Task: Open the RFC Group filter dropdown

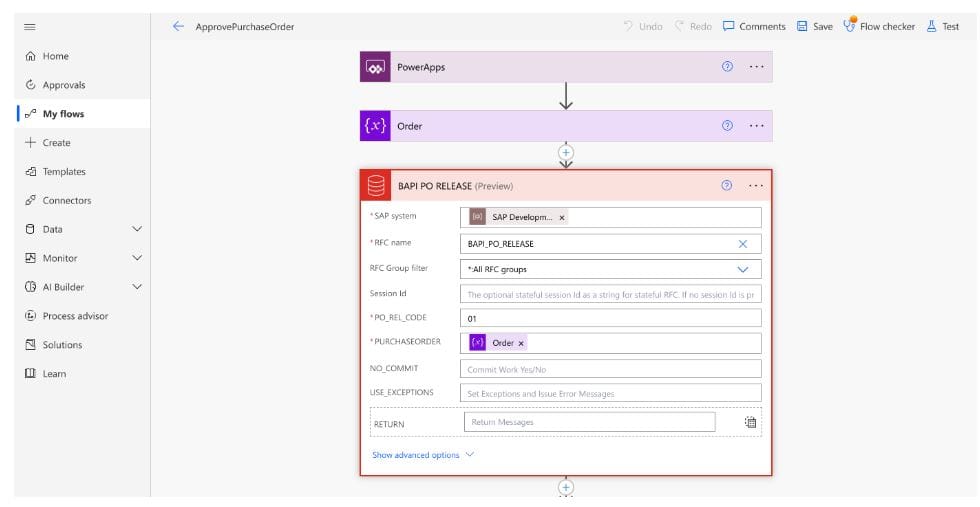Action: click(x=742, y=269)
